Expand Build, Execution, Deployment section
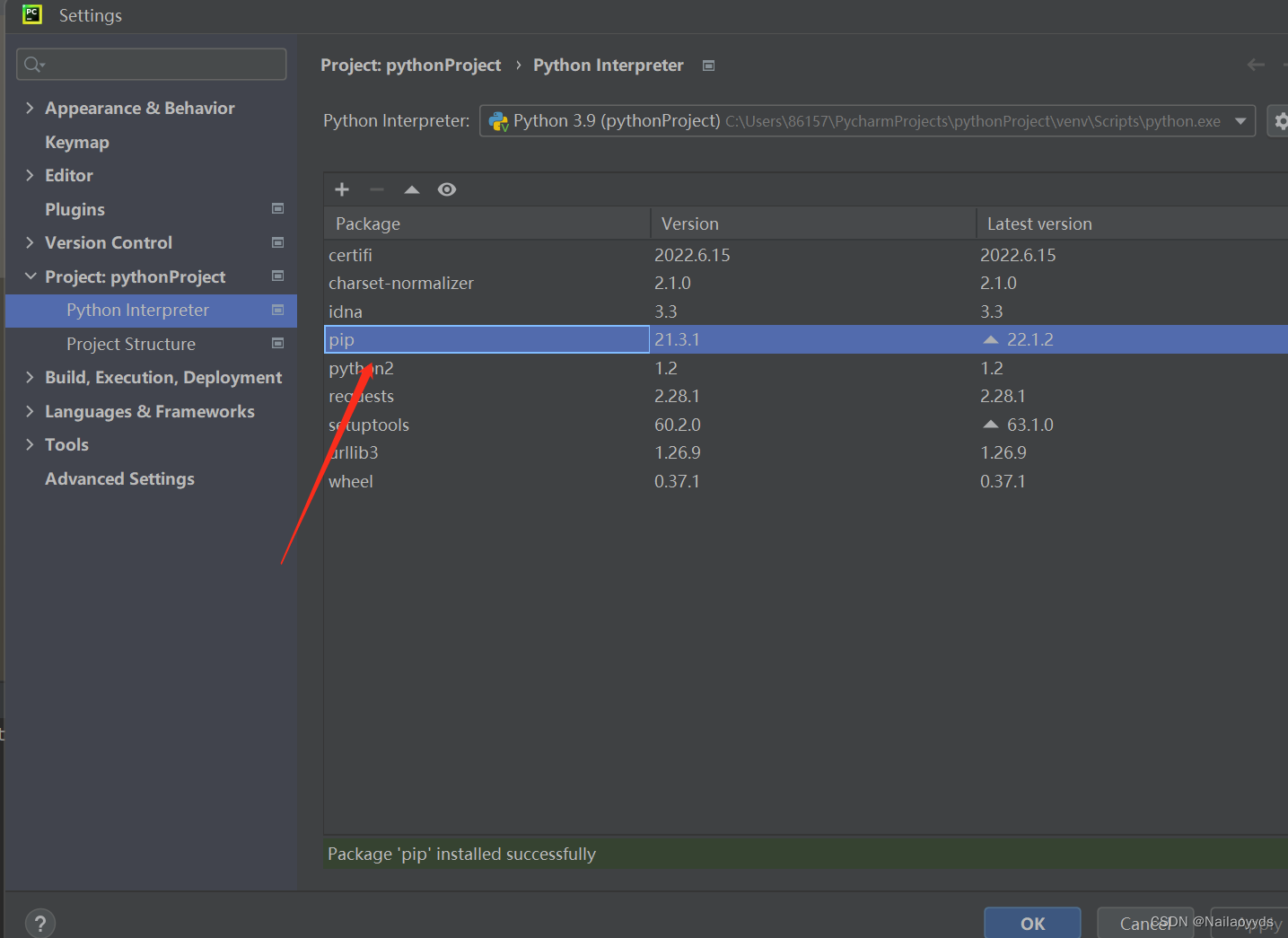This screenshot has height=938, width=1288. point(30,377)
